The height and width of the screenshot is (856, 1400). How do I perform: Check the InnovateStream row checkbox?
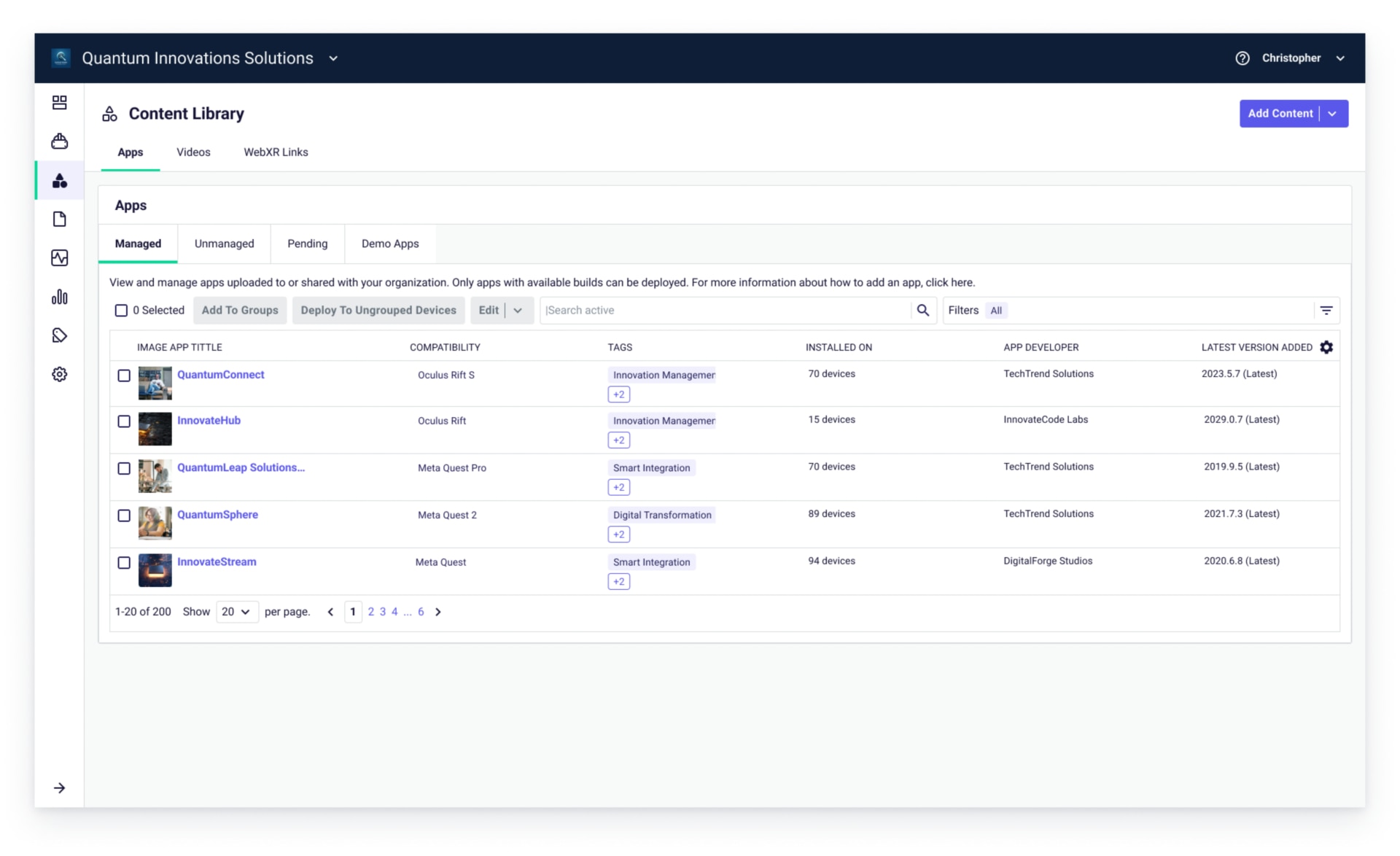pos(123,563)
